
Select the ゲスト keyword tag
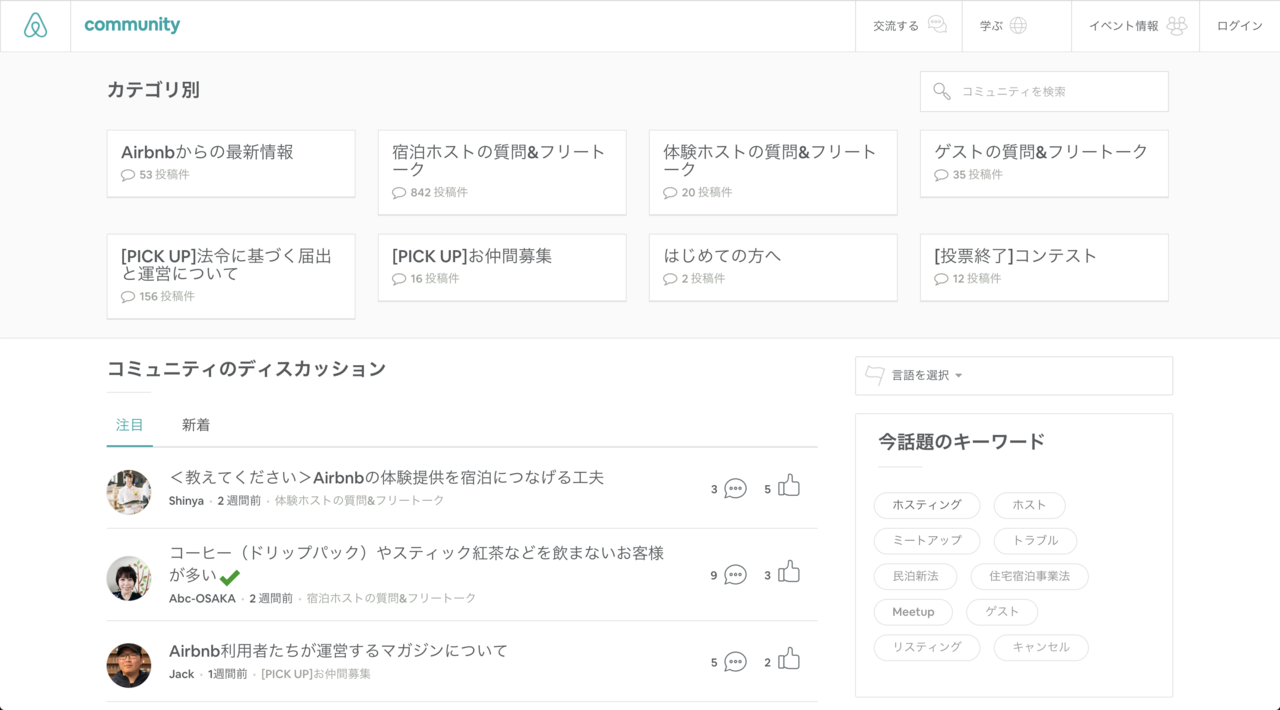click(1002, 612)
